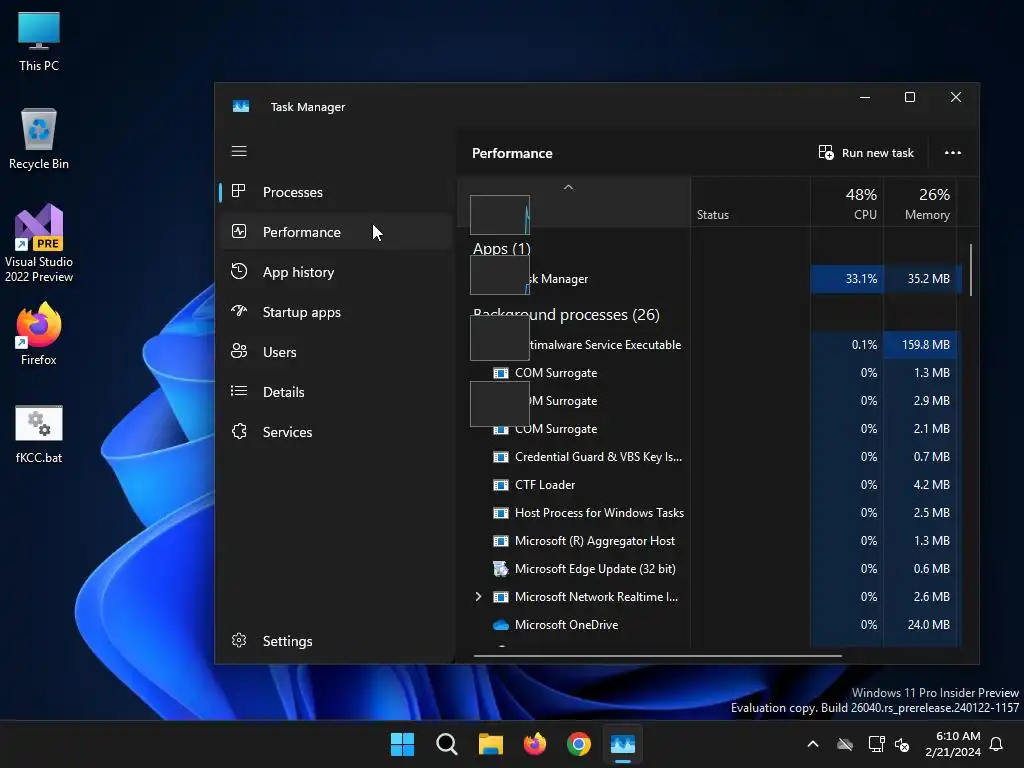Click the Microsoft OneDrive cloud icon

[x=501, y=625]
